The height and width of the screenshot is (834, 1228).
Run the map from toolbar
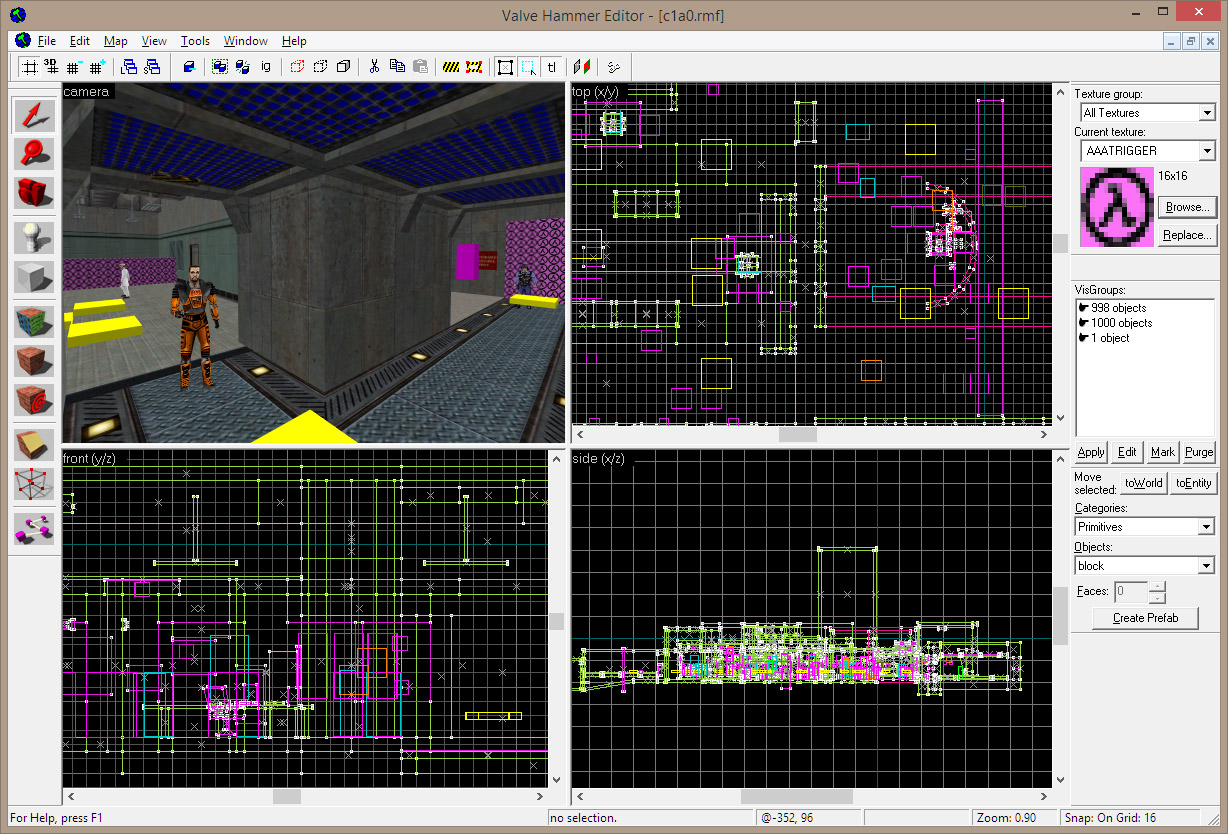(x=614, y=67)
